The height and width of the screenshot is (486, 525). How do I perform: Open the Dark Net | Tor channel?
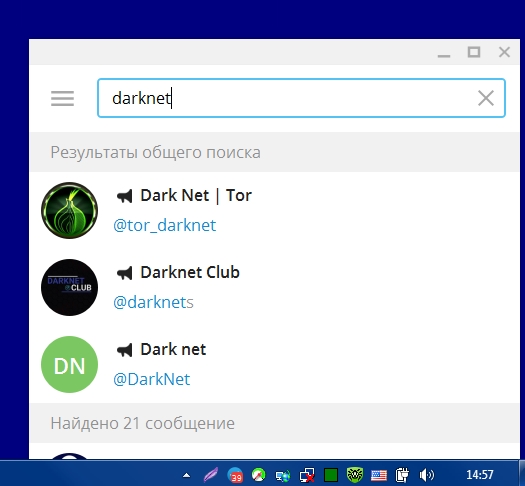tap(274, 210)
